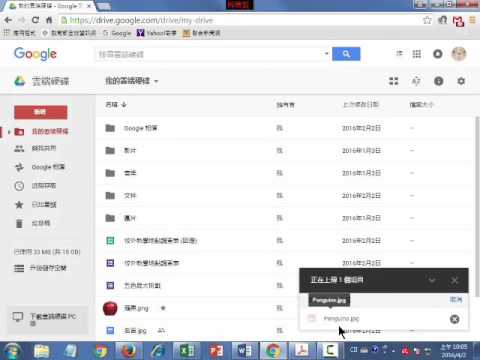This screenshot has height=360, width=480.
Task: Switch to grid view layout
Action: point(394,81)
